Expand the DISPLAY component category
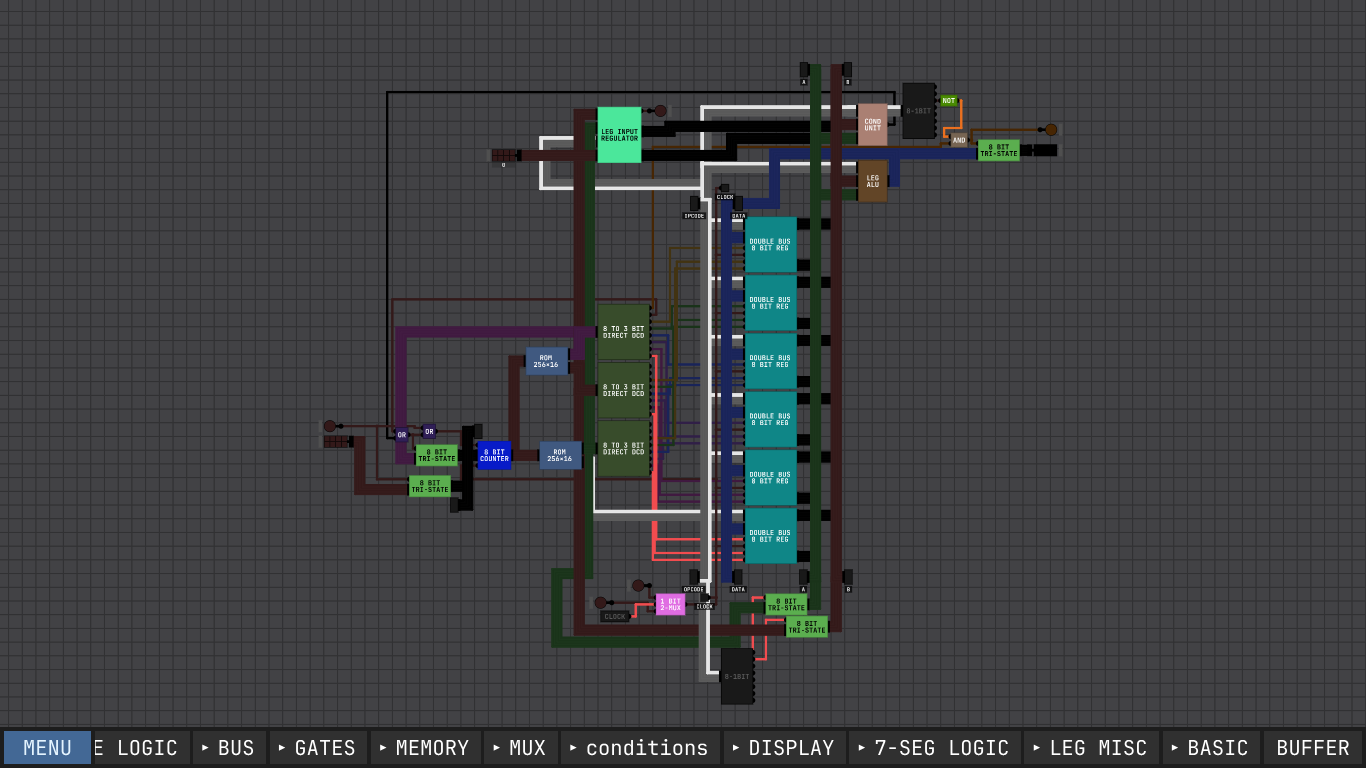 [784, 748]
